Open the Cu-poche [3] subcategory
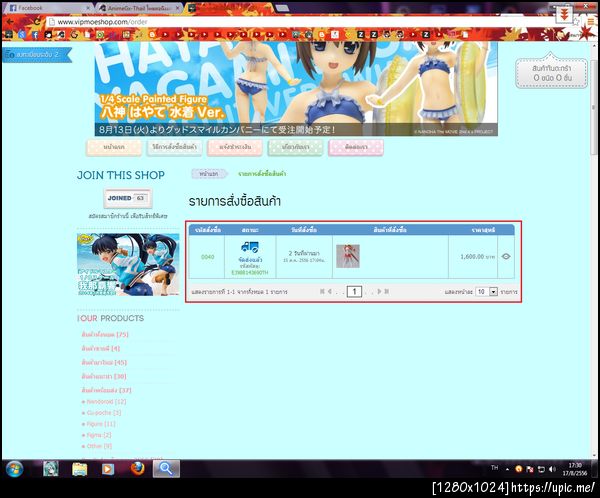600x498 pixels. (x=104, y=413)
